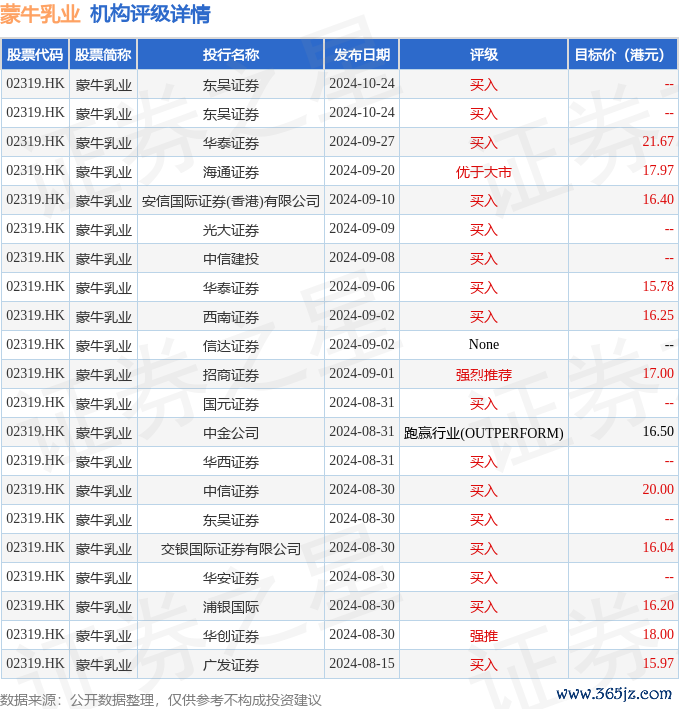679x709 pixels.
Task: Click 浦银国际 broker name
Action: click(x=231, y=606)
